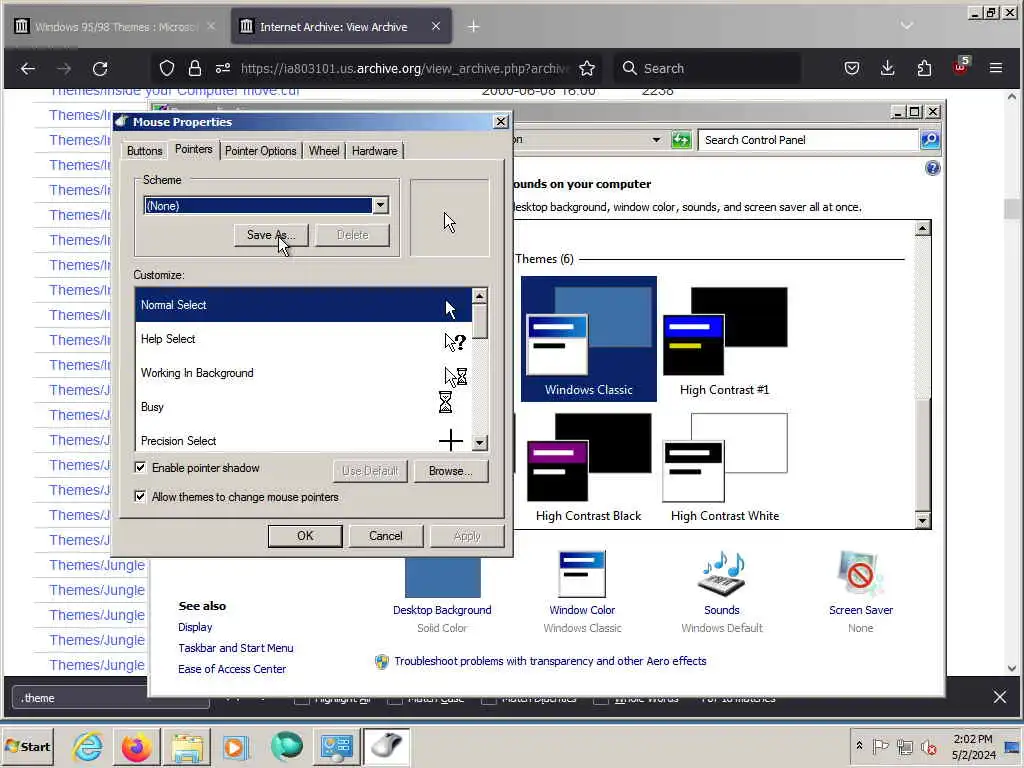Click the Firefox Search box
Screen dimensions: 1024x768
(x=707, y=69)
